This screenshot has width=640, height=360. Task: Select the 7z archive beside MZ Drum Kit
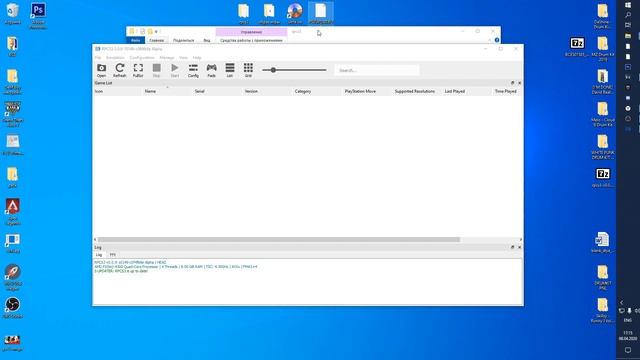pos(577,47)
